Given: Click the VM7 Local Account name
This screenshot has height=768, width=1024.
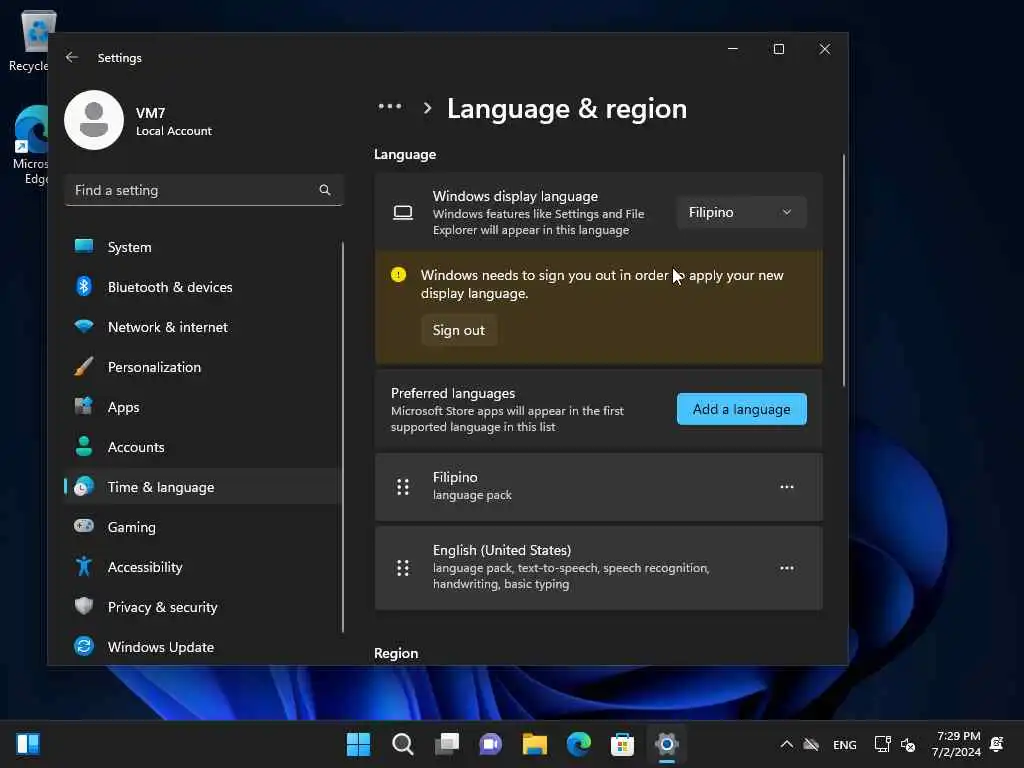Looking at the screenshot, I should point(174,121).
